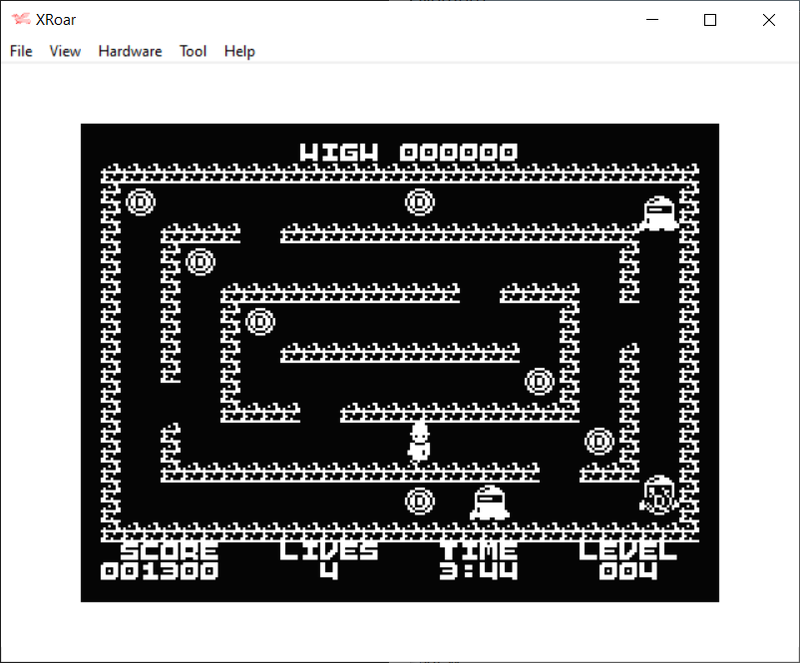Viewport: 800px width, 663px height.
Task: Click the HIGH score display
Action: (x=409, y=152)
